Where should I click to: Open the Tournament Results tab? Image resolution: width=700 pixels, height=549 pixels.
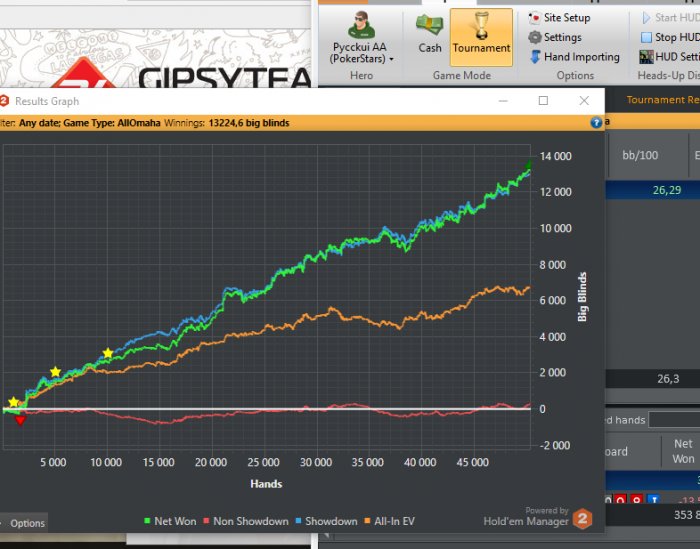[x=662, y=100]
